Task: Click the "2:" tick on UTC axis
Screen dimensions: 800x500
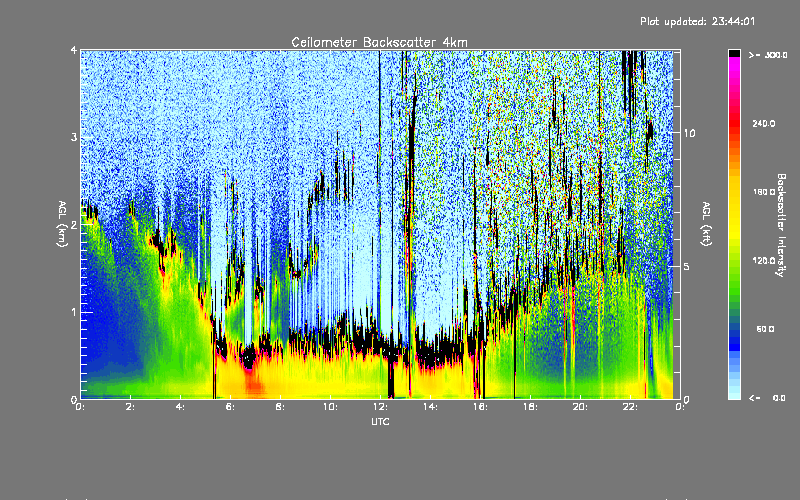Action: 130,407
